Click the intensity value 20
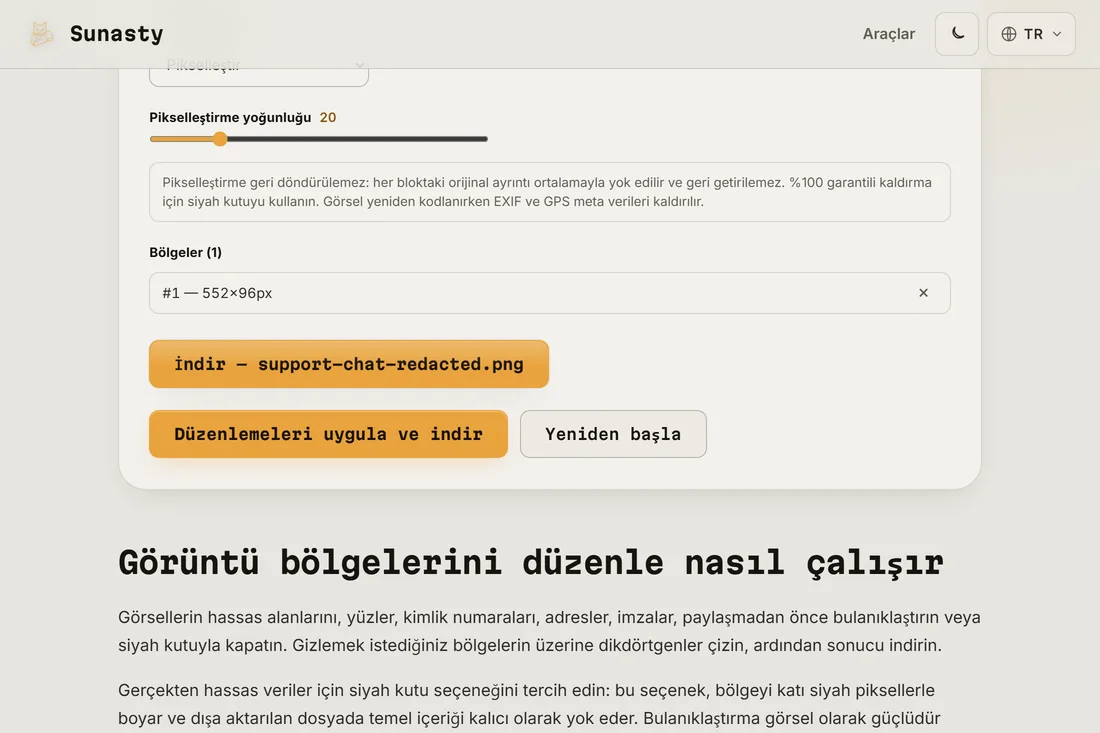This screenshot has height=733, width=1100. click(328, 117)
